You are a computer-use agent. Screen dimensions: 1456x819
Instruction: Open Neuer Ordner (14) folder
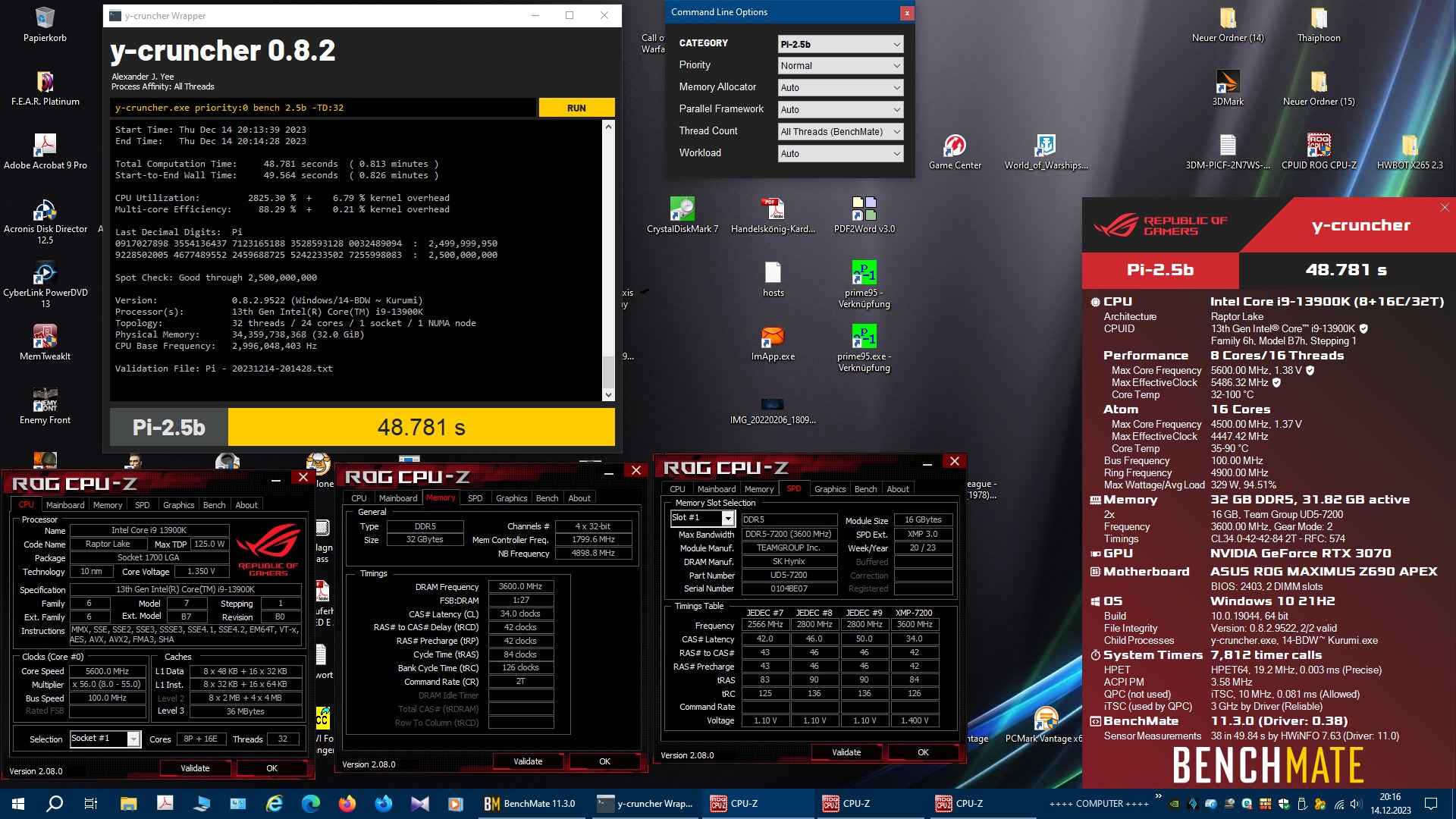tap(1228, 25)
